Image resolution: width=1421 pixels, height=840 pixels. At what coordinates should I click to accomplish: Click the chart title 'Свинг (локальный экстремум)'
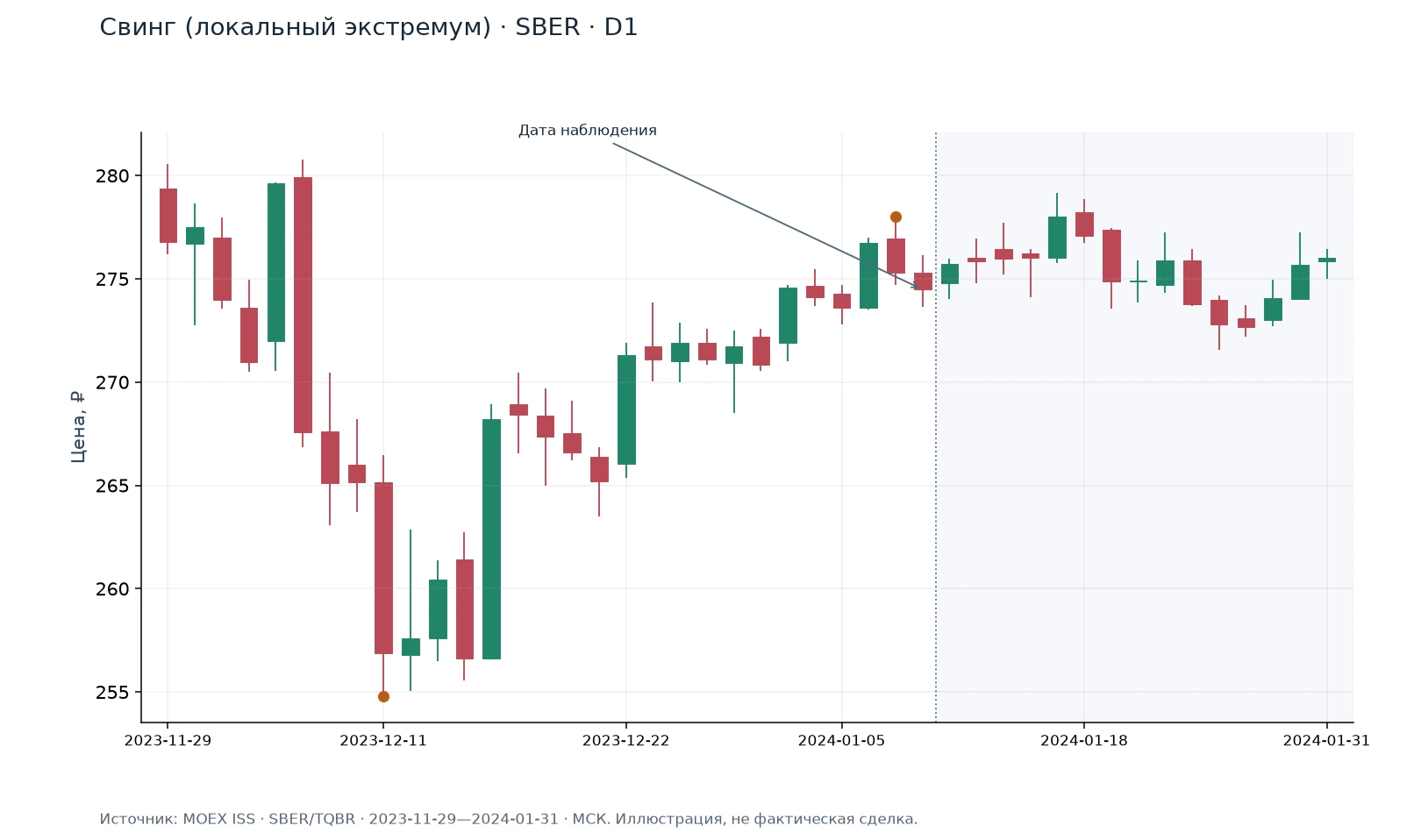[x=295, y=27]
